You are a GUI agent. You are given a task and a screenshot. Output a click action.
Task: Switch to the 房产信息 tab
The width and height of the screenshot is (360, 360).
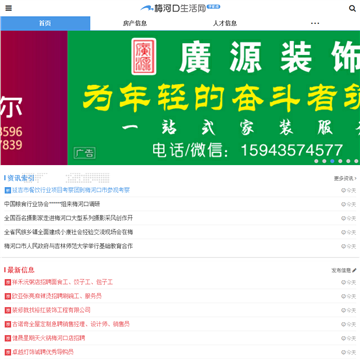click(x=135, y=23)
